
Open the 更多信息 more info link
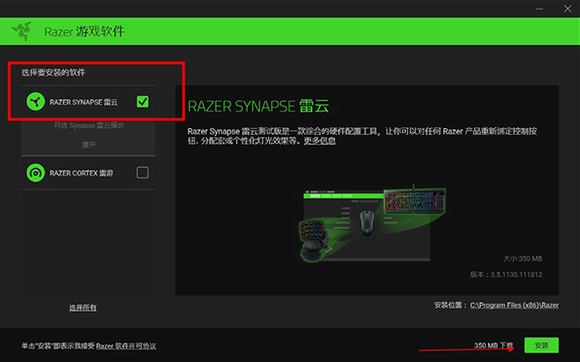(x=320, y=141)
